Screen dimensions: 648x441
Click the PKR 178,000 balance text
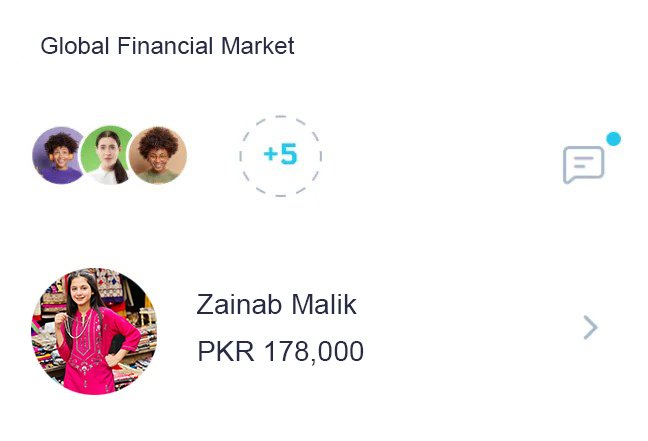pyautogui.click(x=280, y=352)
